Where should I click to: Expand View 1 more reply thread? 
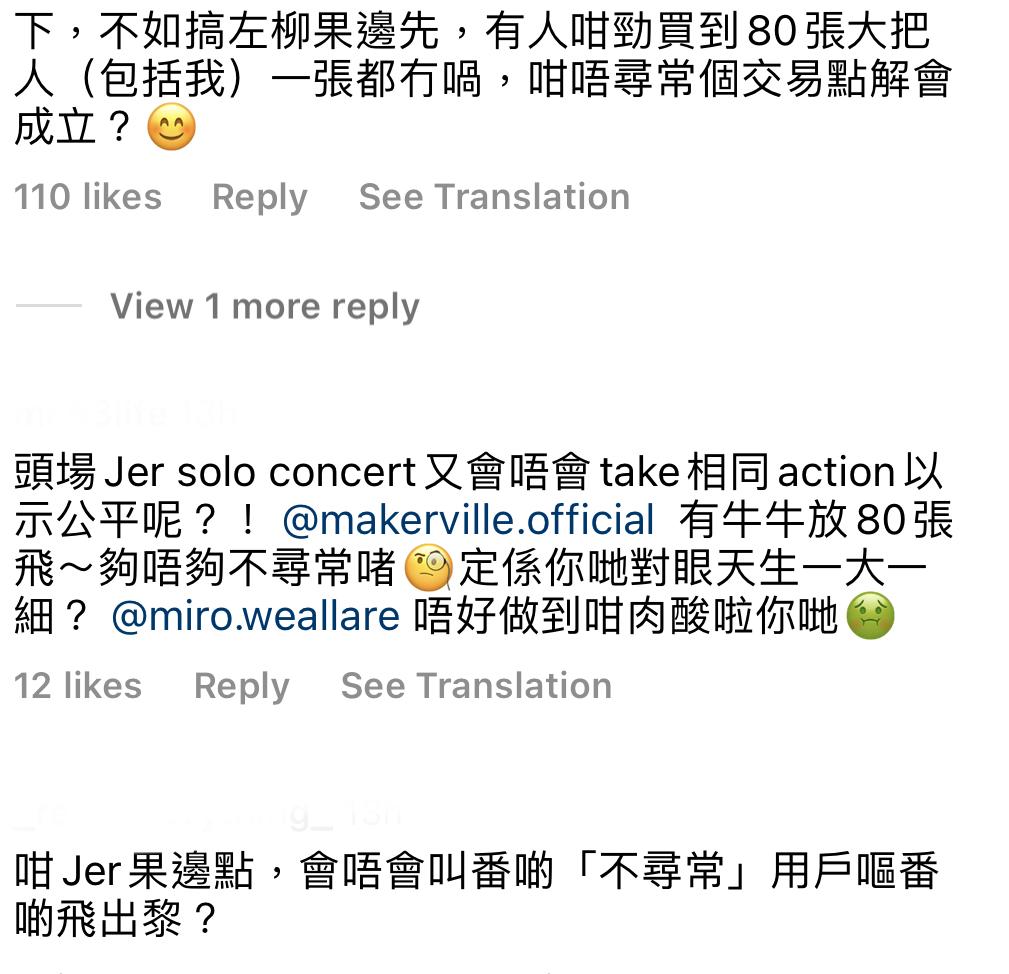pos(262,306)
